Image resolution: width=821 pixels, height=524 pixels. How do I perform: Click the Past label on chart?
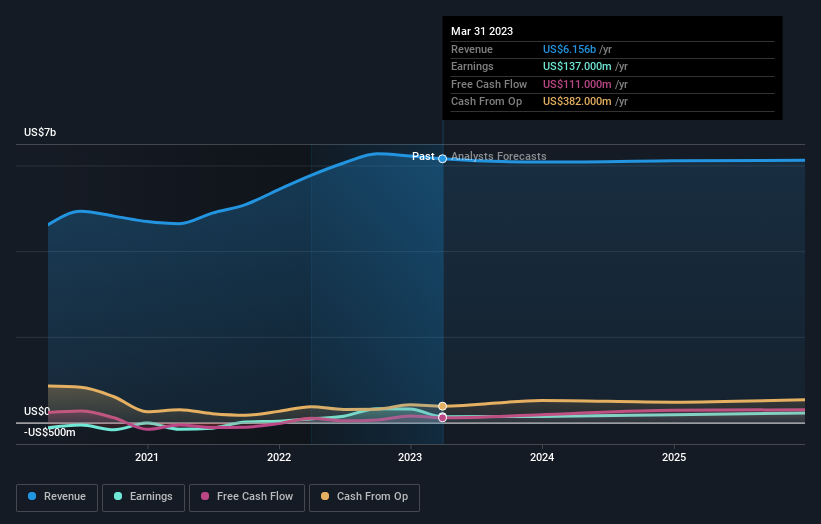pos(423,156)
